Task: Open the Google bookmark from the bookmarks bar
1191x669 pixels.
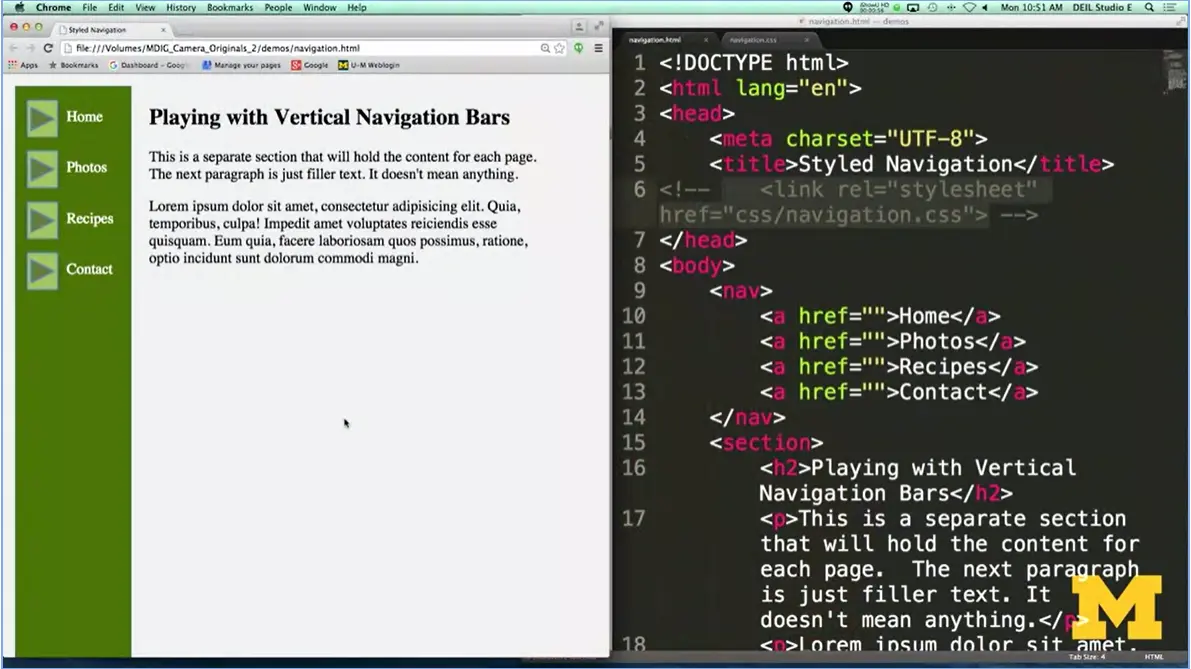Action: (311, 65)
